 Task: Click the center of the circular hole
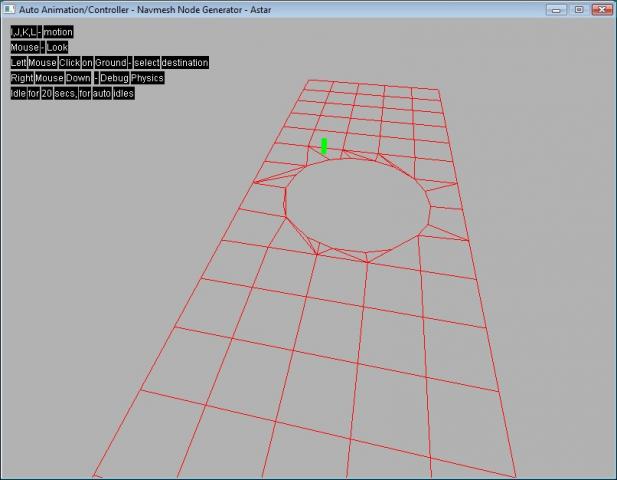point(358,205)
